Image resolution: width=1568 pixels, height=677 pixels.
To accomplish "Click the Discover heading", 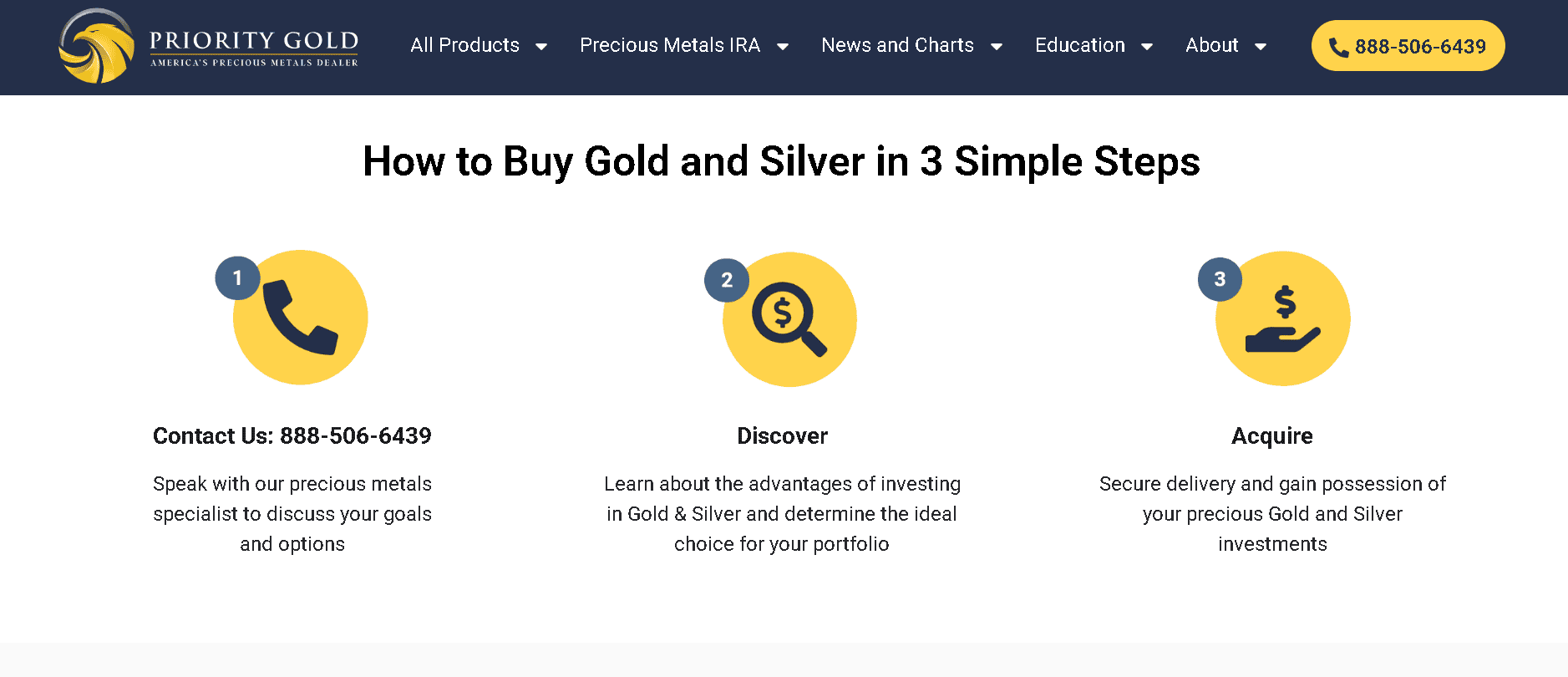I will click(x=782, y=435).
